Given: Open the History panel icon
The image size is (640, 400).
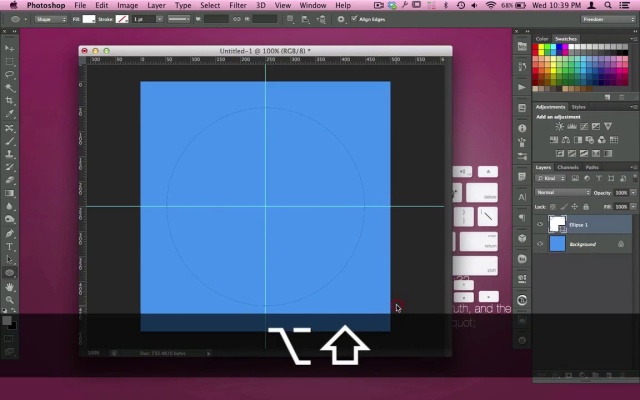Looking at the screenshot, I should [522, 67].
